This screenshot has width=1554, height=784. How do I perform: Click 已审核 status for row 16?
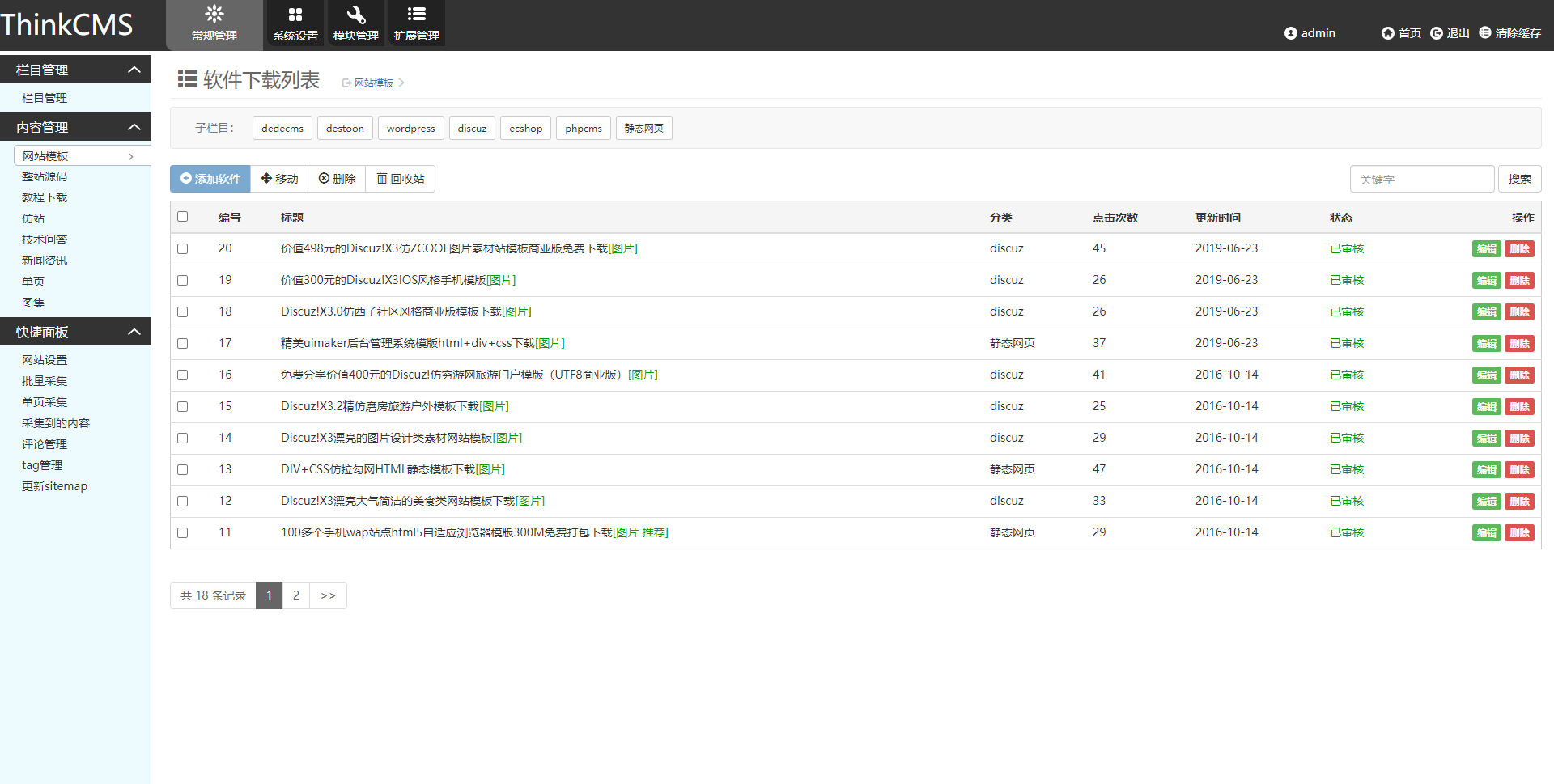(x=1347, y=375)
